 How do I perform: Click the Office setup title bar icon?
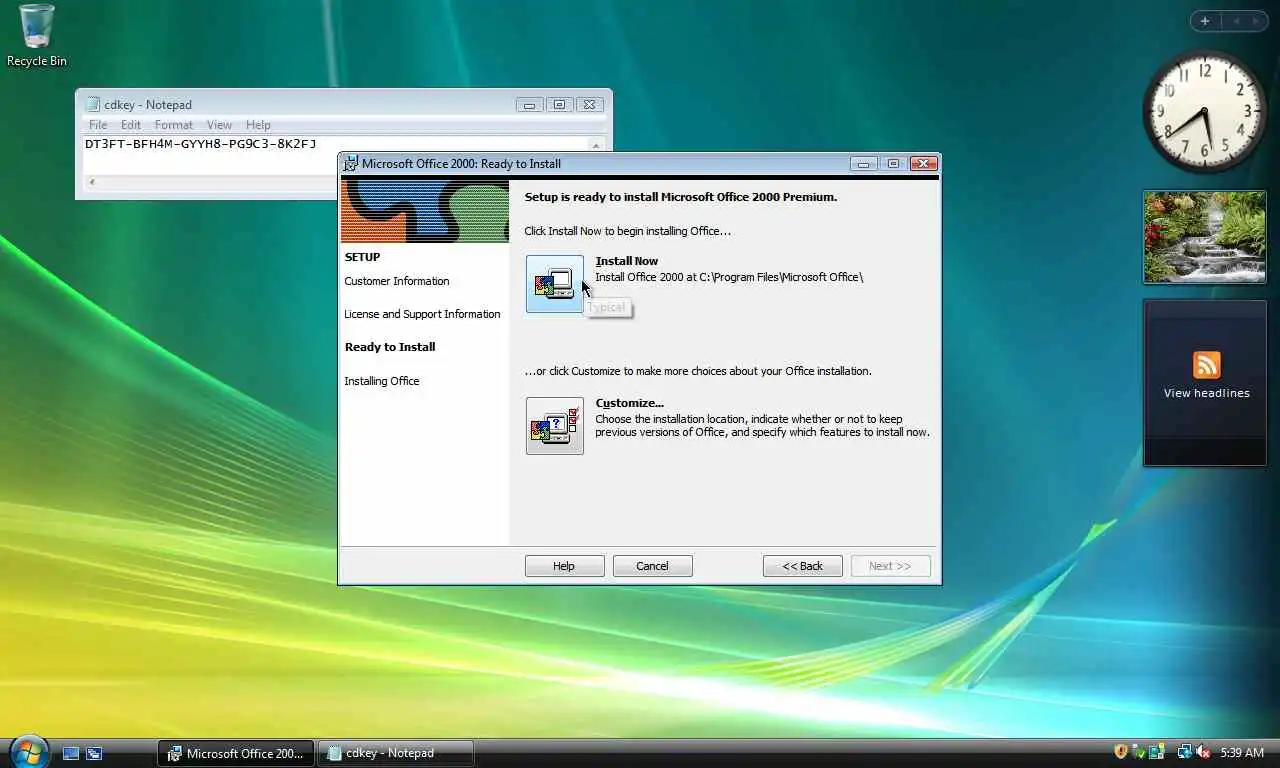(351, 164)
